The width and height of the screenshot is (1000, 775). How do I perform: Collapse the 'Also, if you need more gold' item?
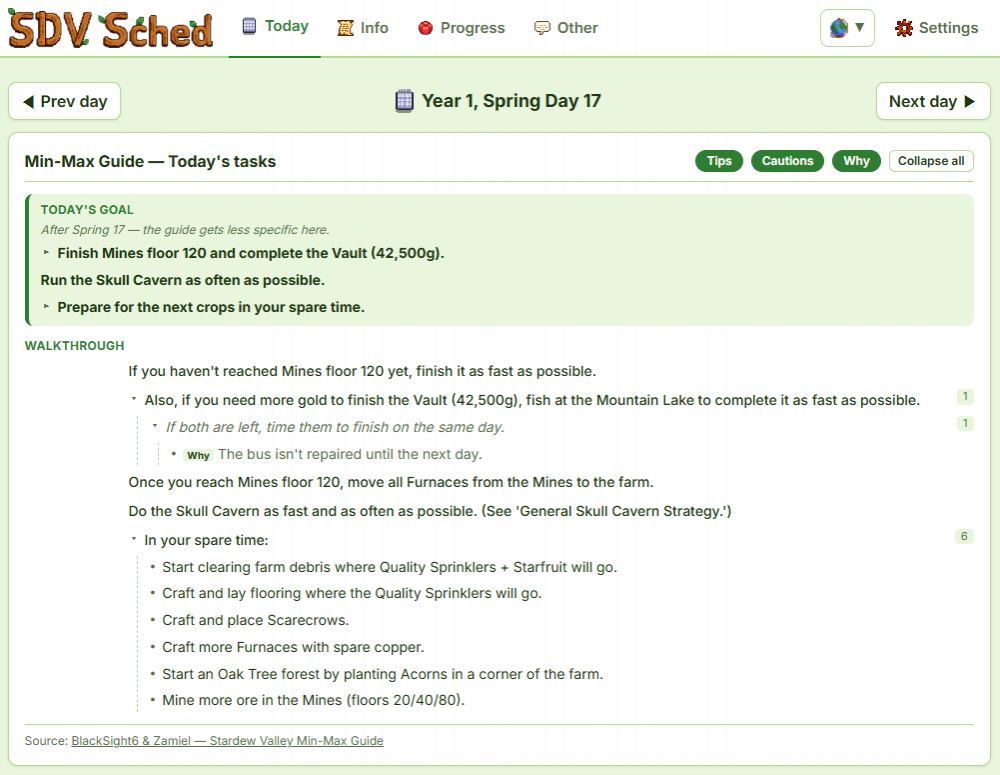tap(134, 399)
